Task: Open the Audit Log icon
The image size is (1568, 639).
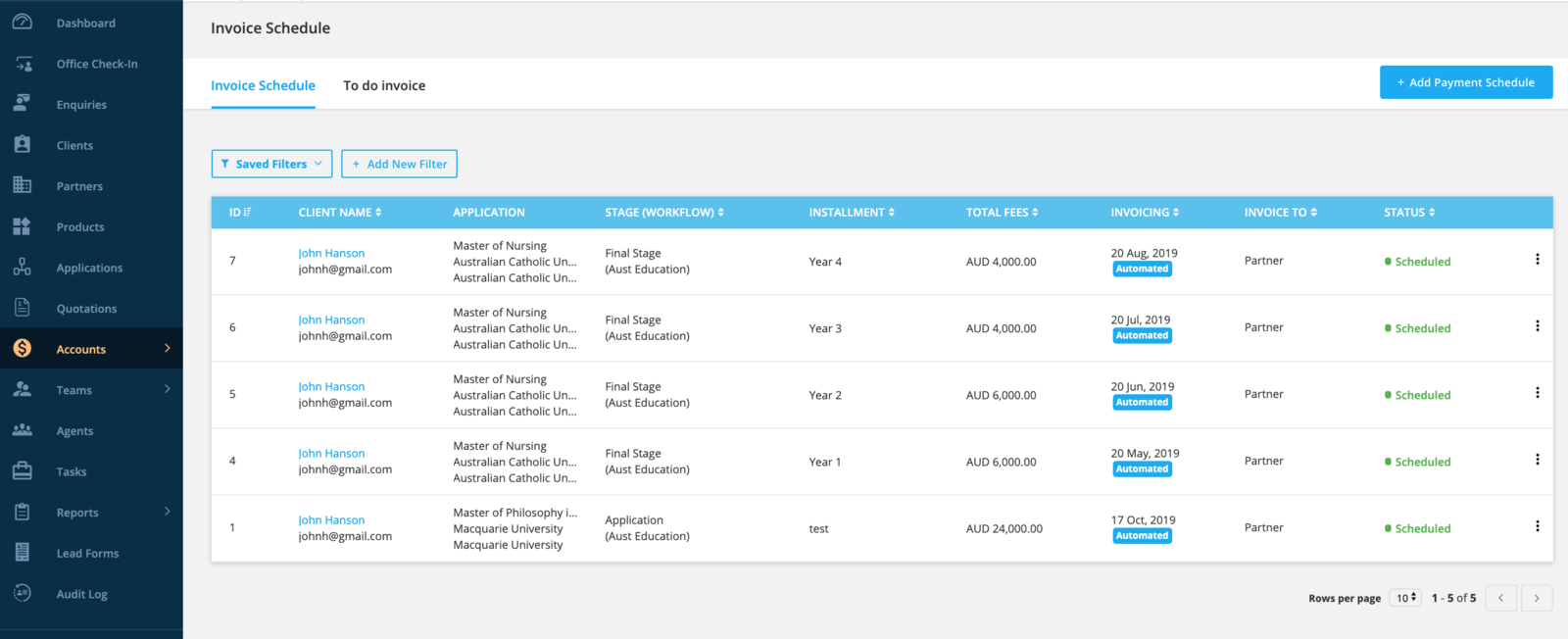Action: pos(23,593)
